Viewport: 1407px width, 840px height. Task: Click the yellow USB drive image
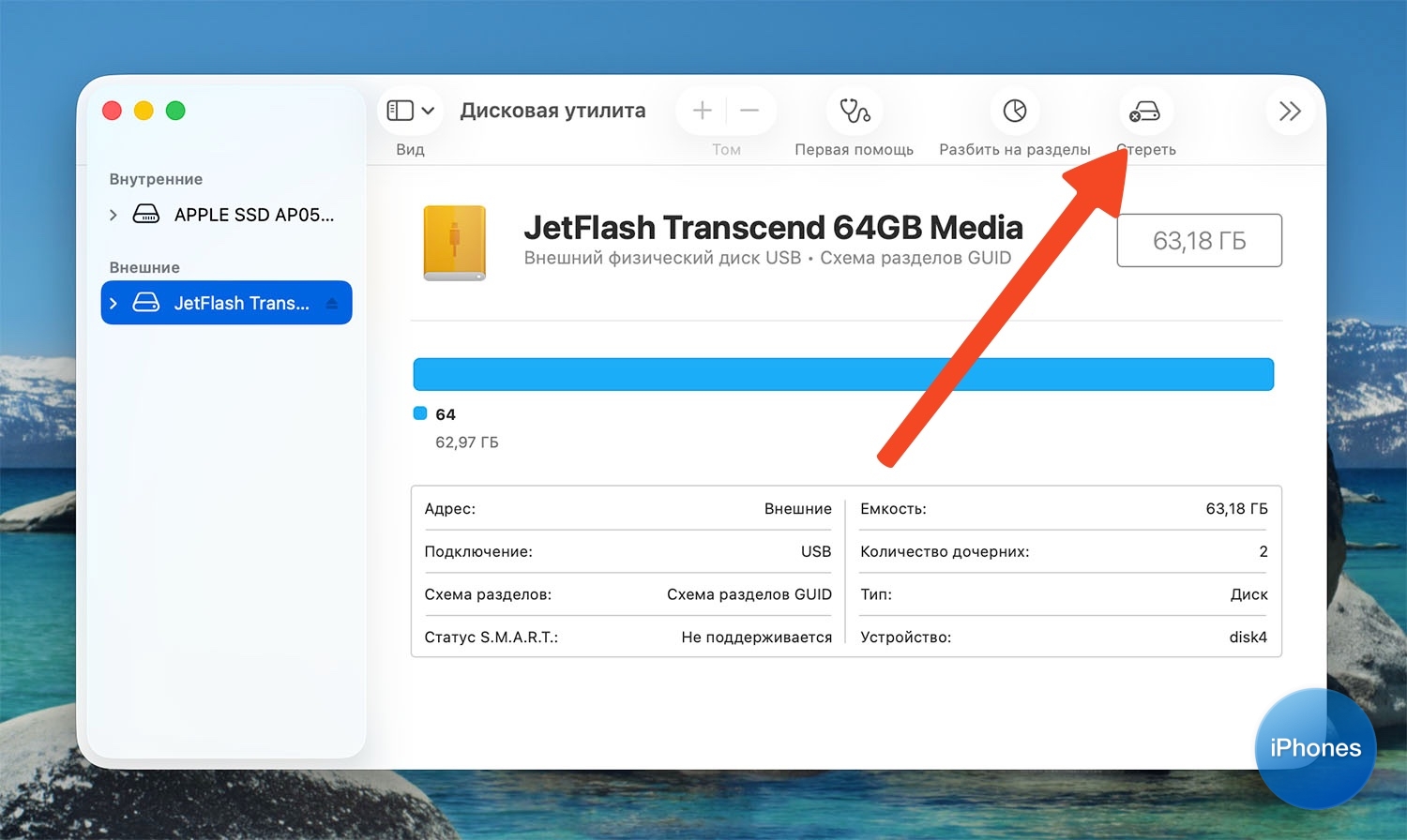pyautogui.click(x=455, y=243)
